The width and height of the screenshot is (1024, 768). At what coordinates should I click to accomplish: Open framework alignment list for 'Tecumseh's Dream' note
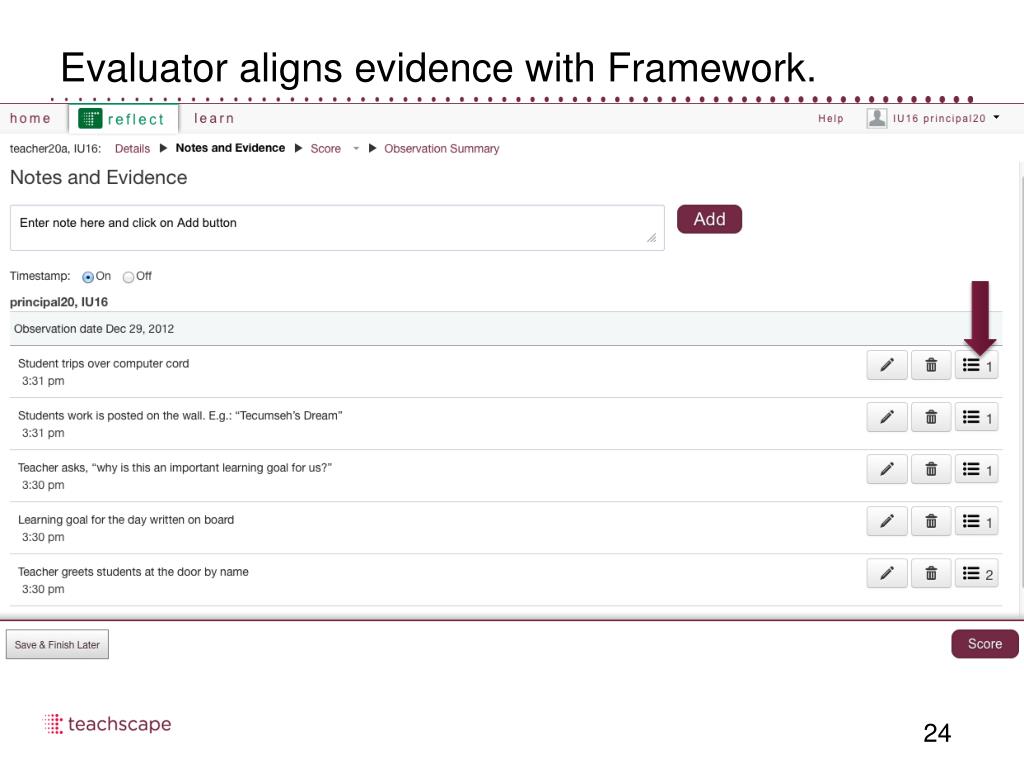click(976, 418)
